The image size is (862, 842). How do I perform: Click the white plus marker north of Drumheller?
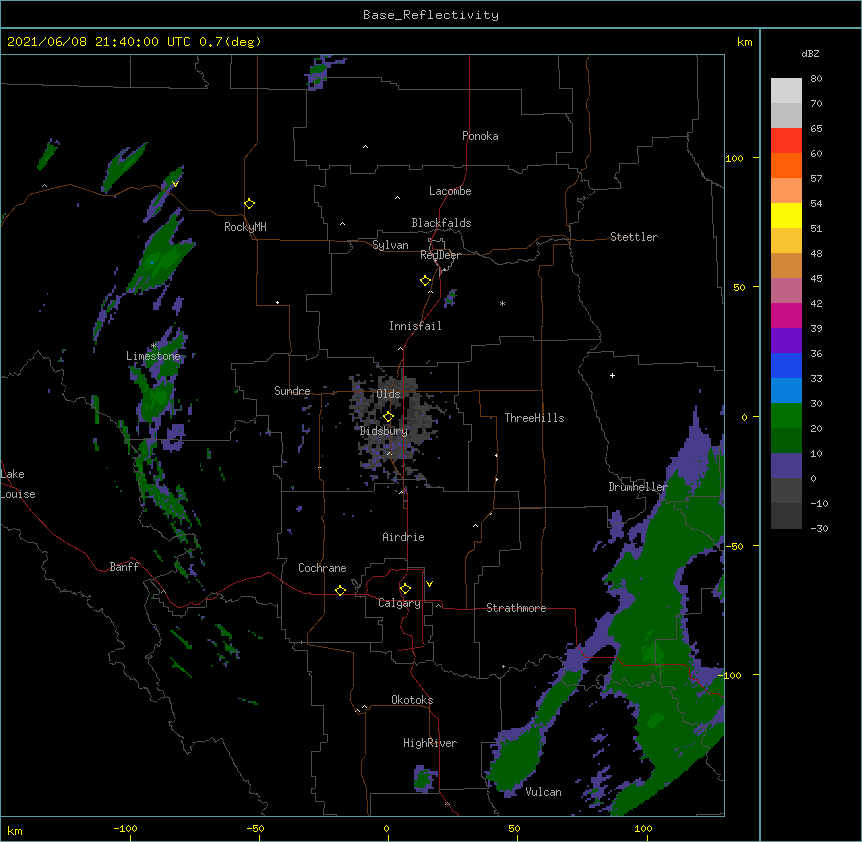point(612,375)
